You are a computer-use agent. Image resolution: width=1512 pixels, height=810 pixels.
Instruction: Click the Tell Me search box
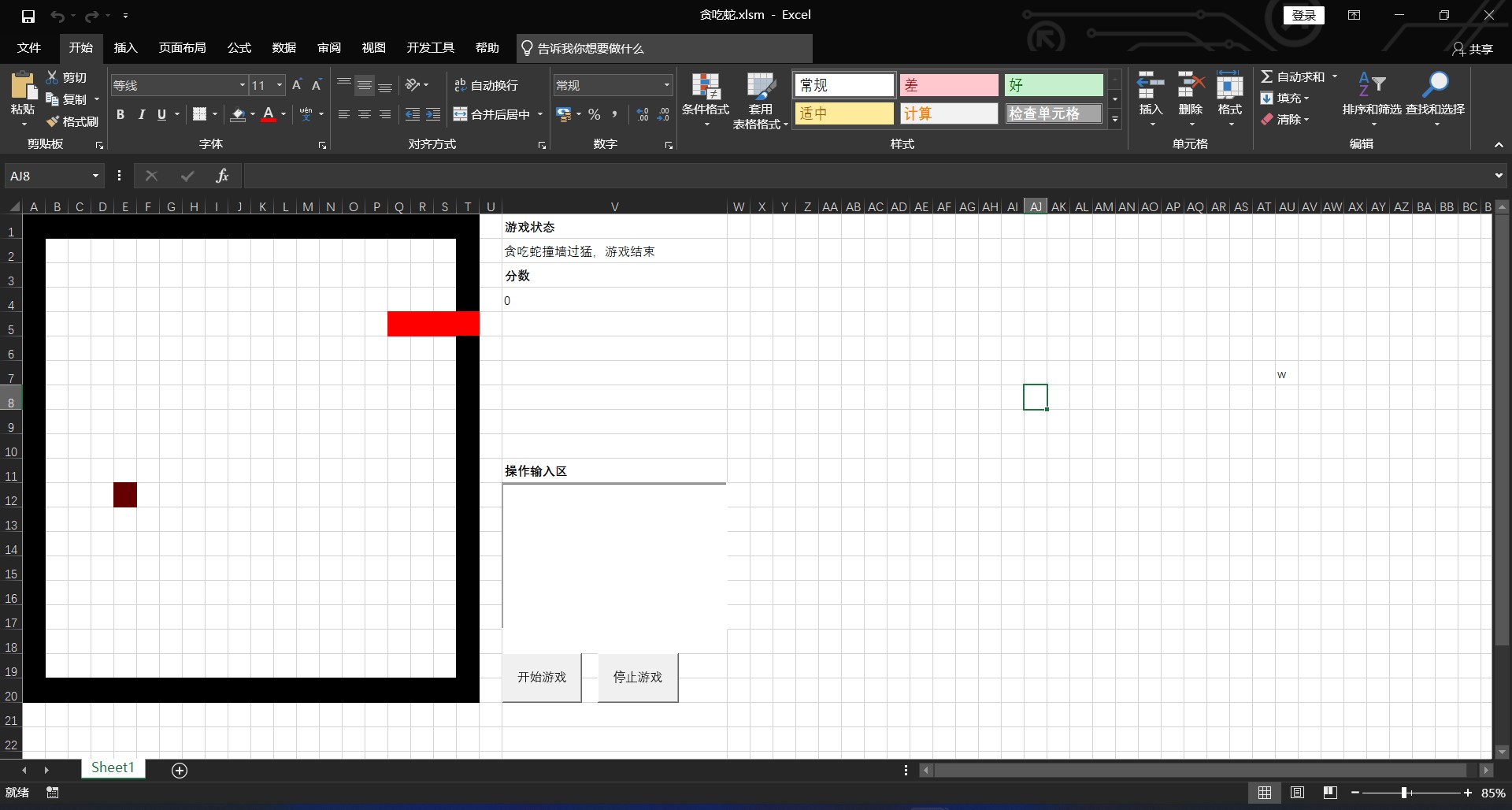[665, 48]
